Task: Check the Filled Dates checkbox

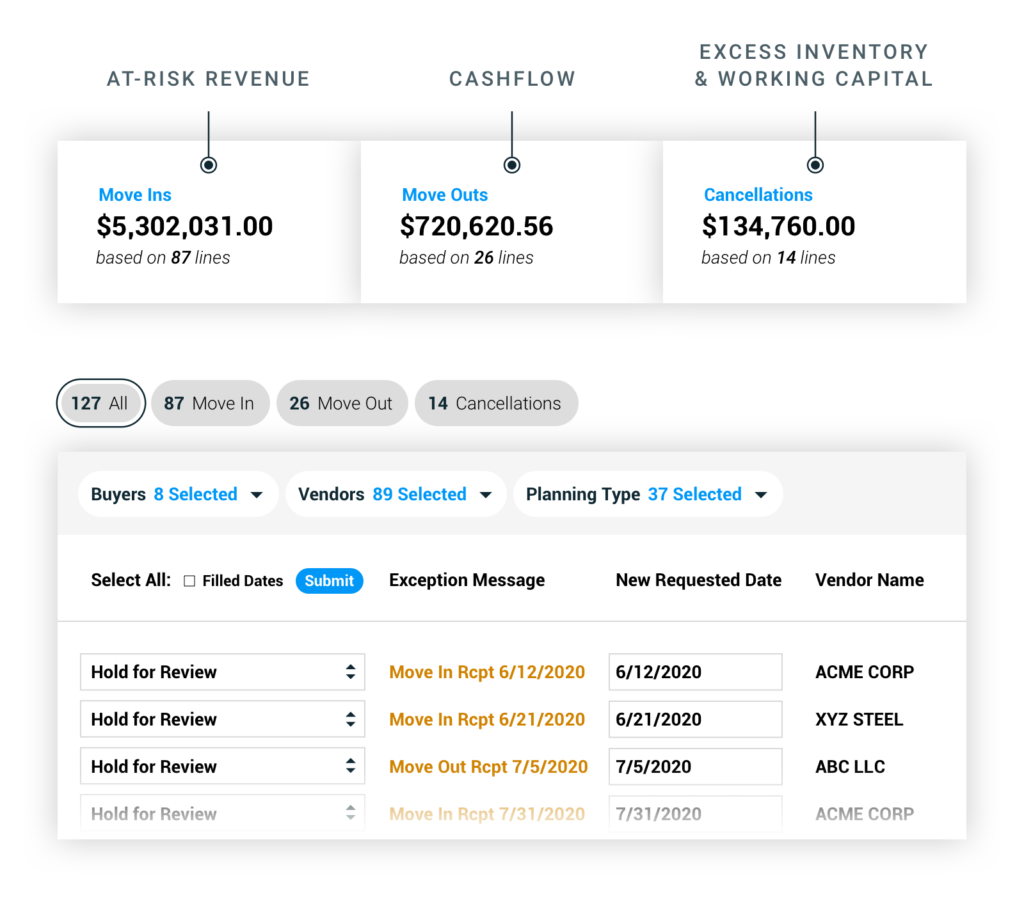Action: (189, 581)
